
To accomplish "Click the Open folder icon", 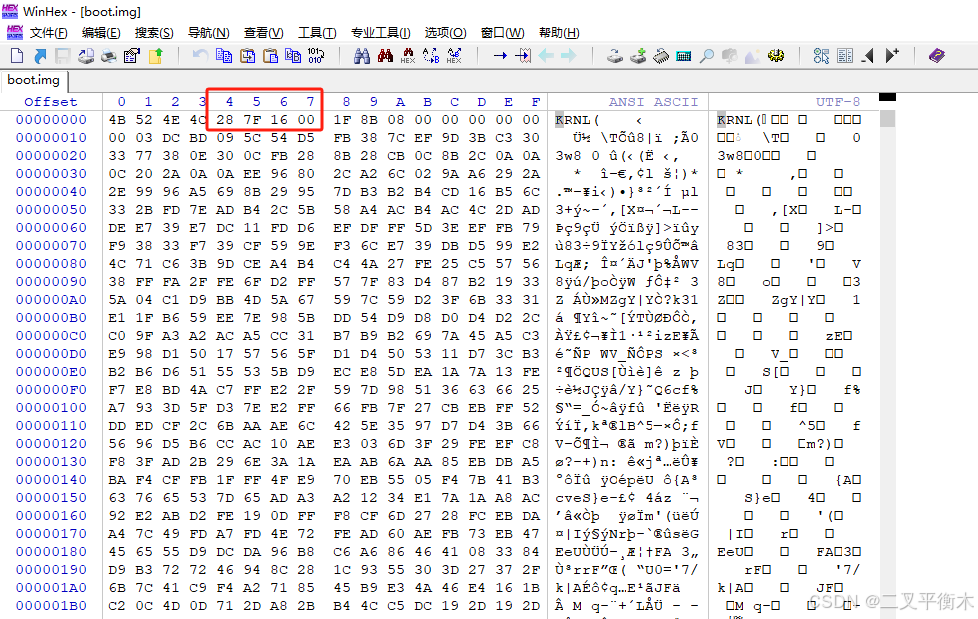I will [155, 56].
